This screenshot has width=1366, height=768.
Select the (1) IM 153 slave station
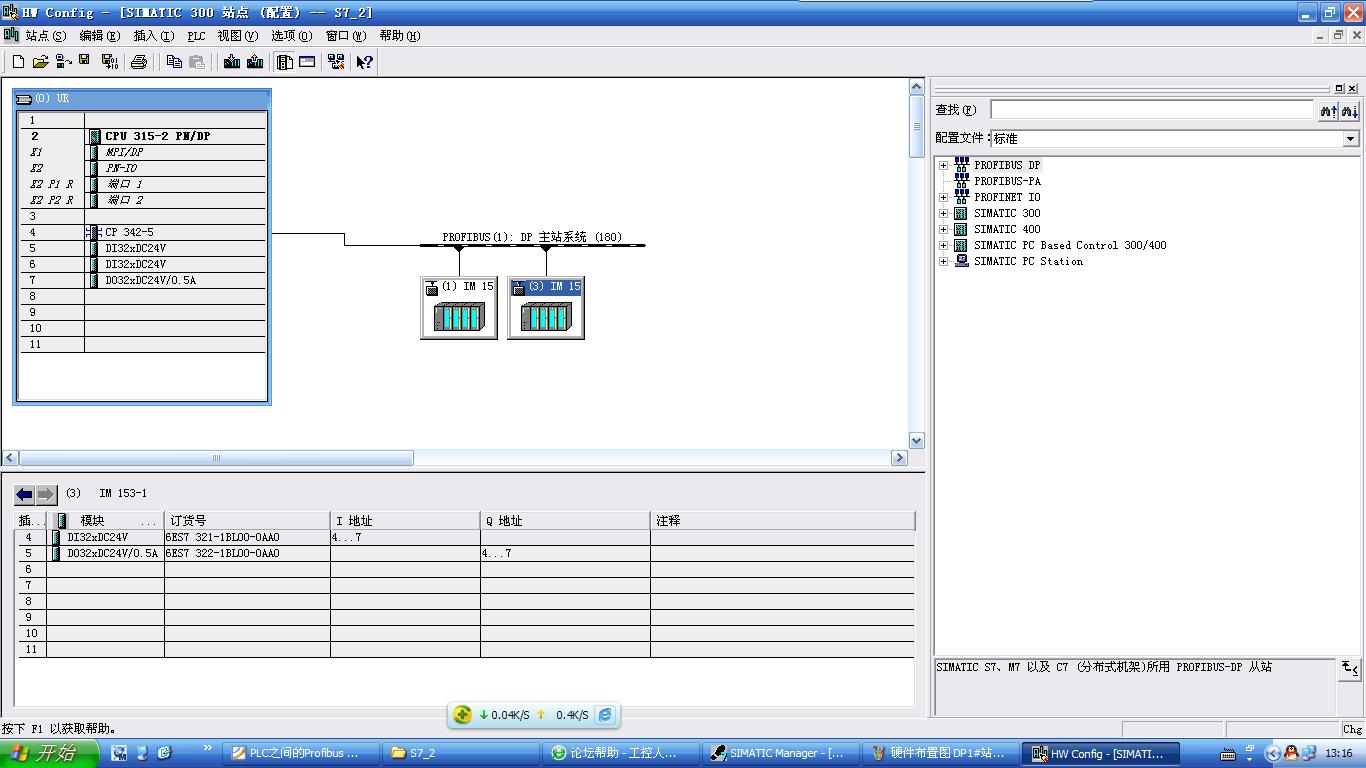[x=459, y=308]
